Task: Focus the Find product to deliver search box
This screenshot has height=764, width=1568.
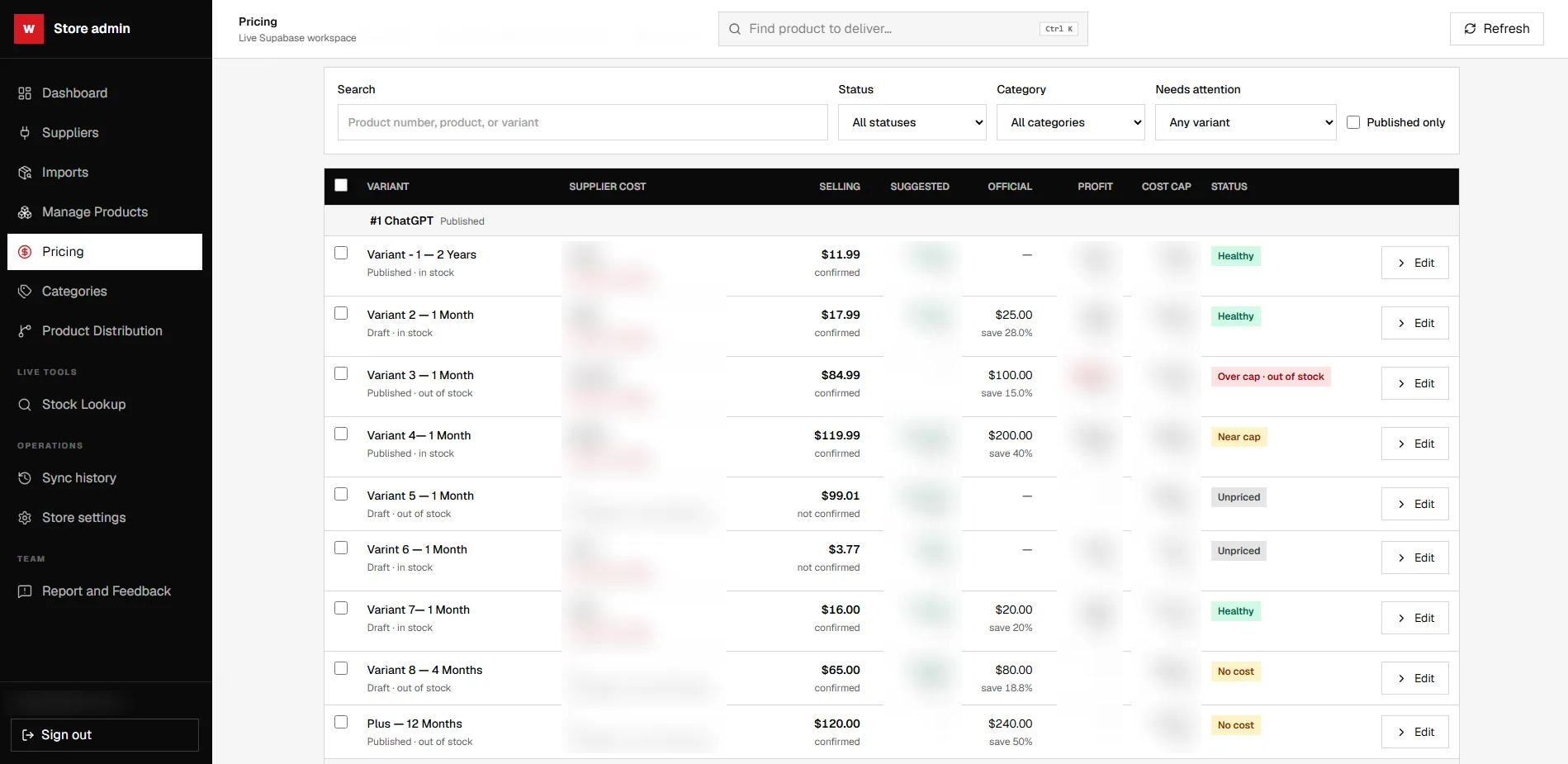Action: point(903,29)
